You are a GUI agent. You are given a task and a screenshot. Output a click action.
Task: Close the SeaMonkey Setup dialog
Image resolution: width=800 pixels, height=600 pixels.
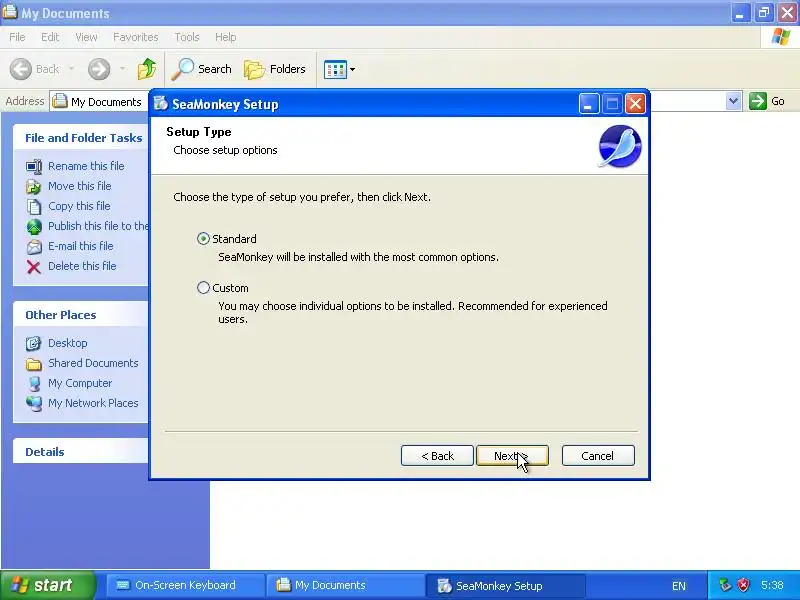[x=635, y=104]
